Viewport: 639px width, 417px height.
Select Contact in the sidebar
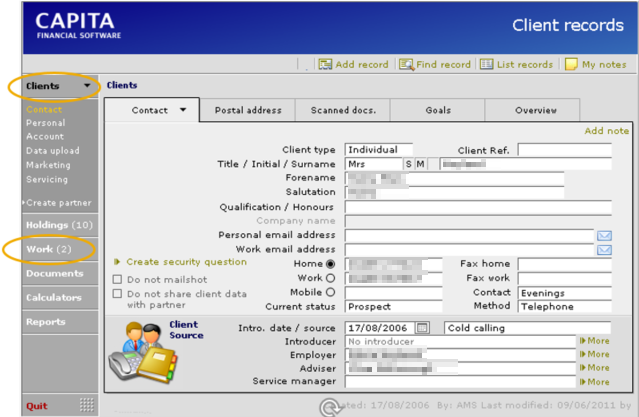pyautogui.click(x=44, y=109)
